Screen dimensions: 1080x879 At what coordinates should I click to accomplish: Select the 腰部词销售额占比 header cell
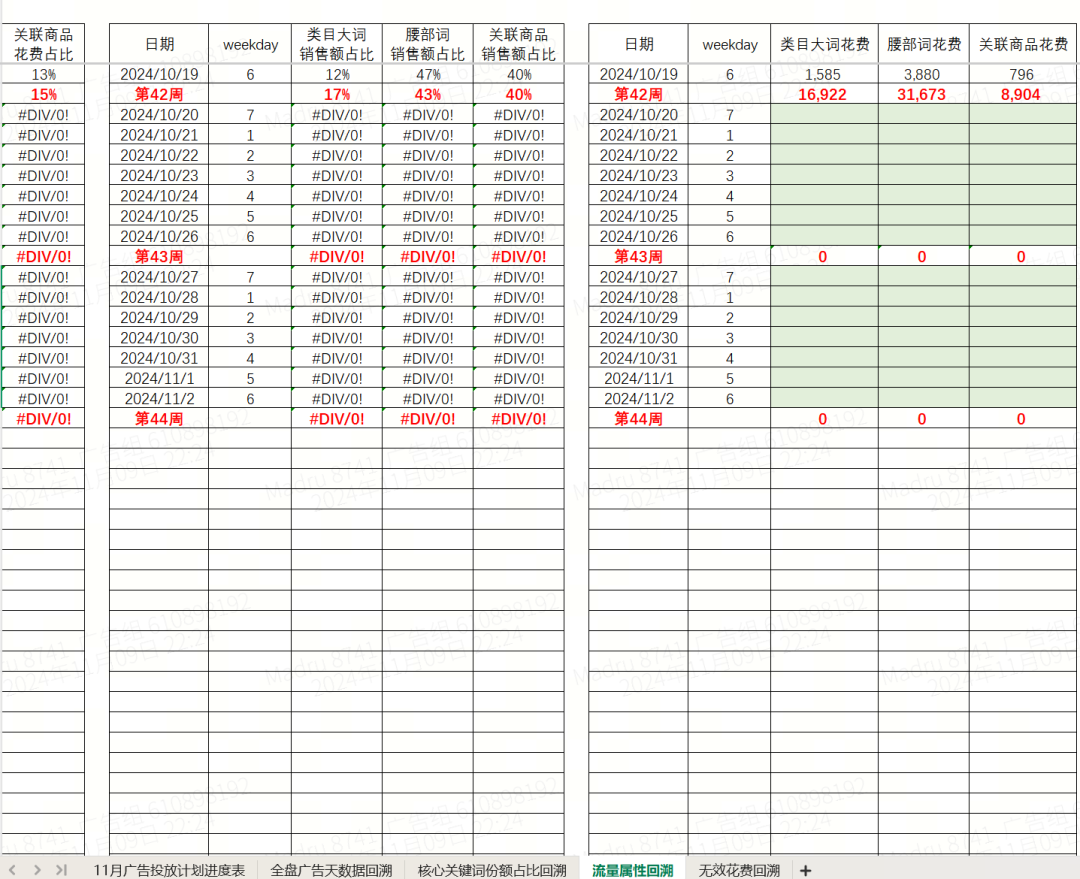[x=427, y=44]
